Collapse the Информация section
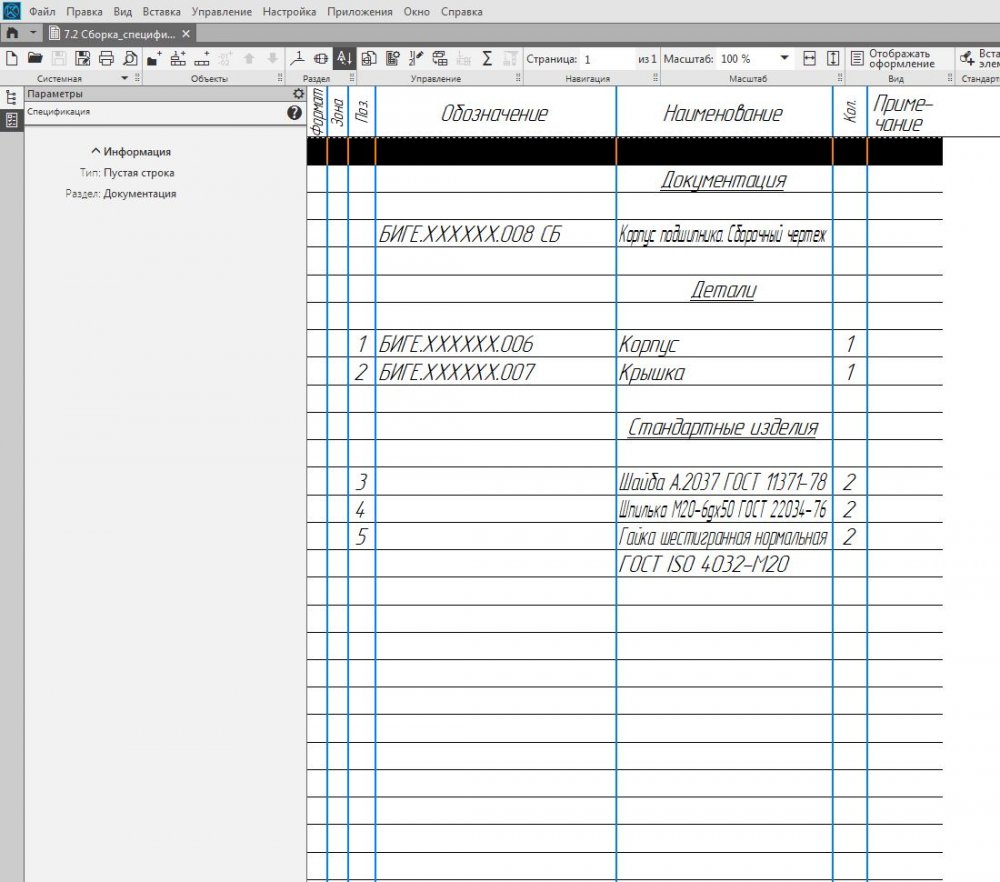 pyautogui.click(x=131, y=152)
